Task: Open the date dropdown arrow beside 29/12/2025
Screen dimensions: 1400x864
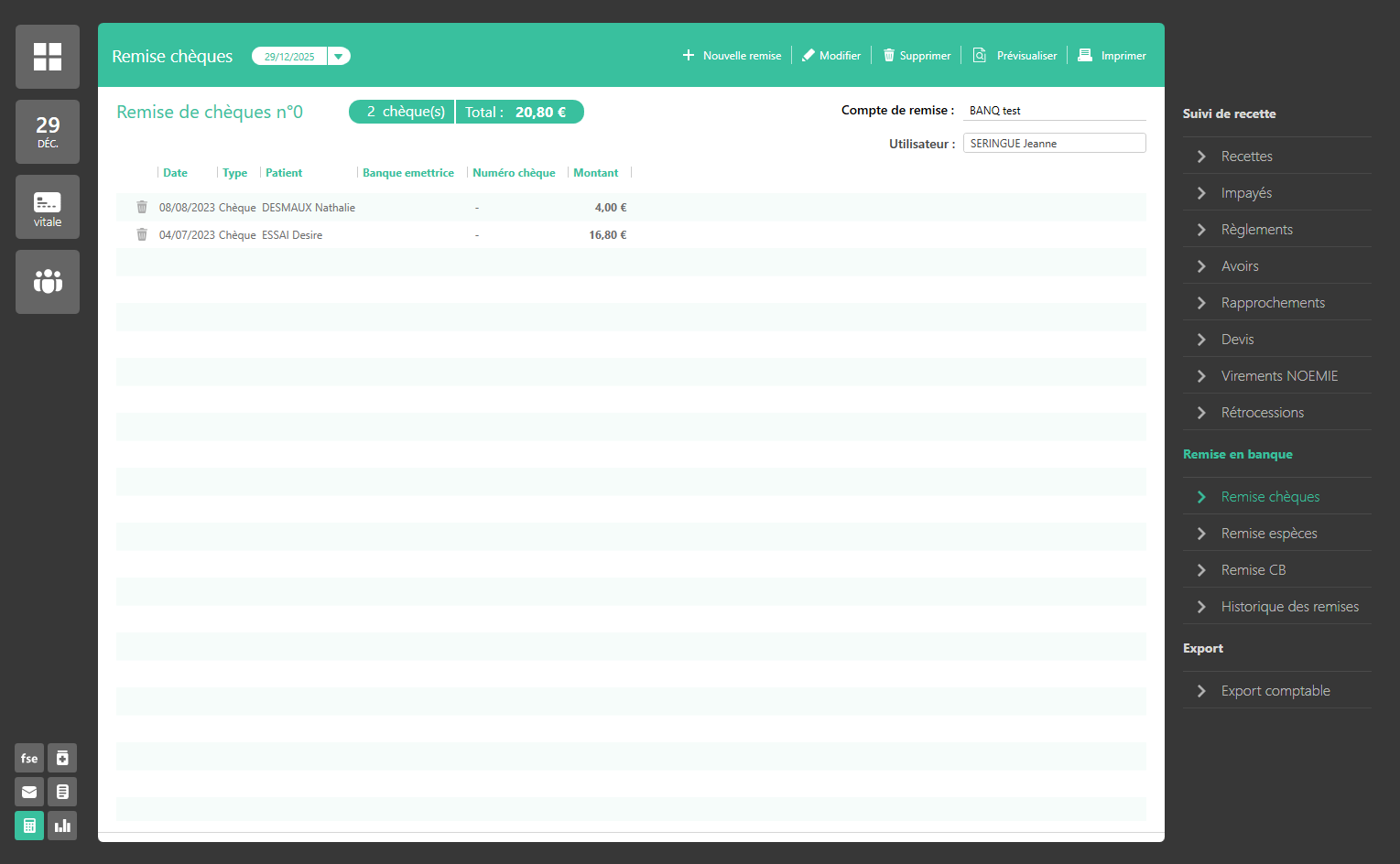Action: (339, 57)
